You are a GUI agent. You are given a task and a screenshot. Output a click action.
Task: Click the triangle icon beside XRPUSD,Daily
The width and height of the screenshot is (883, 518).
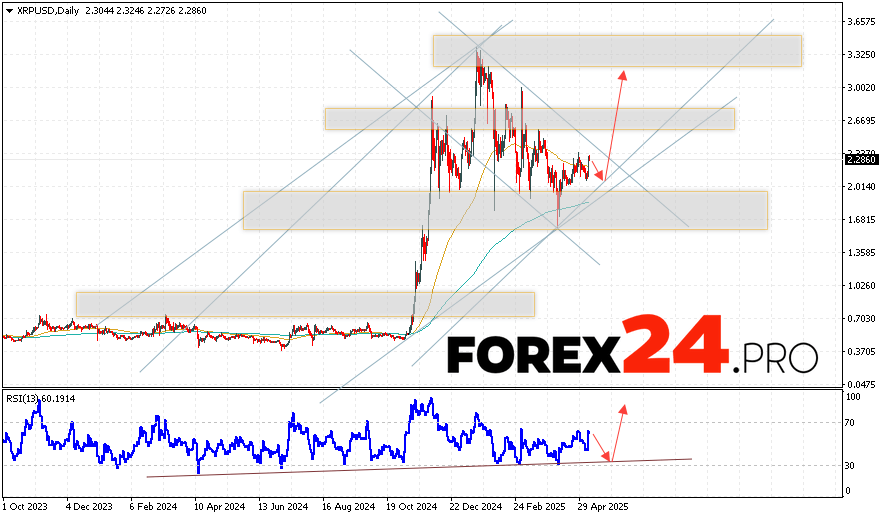pos(9,8)
